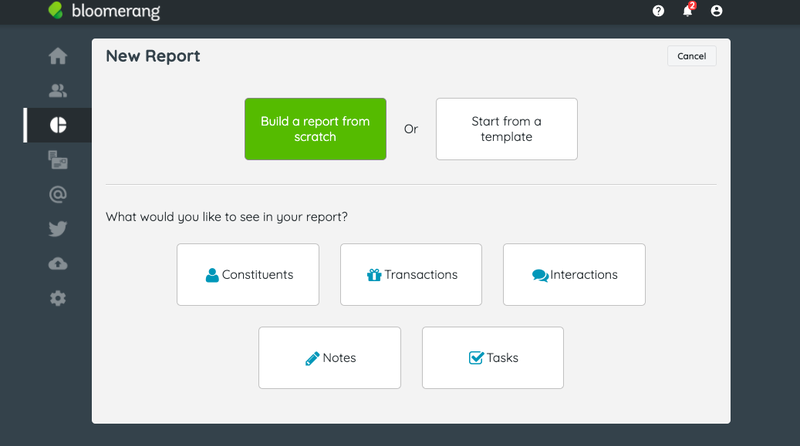The image size is (800, 446).
Task: Open the user account profile icon
Action: tap(716, 11)
